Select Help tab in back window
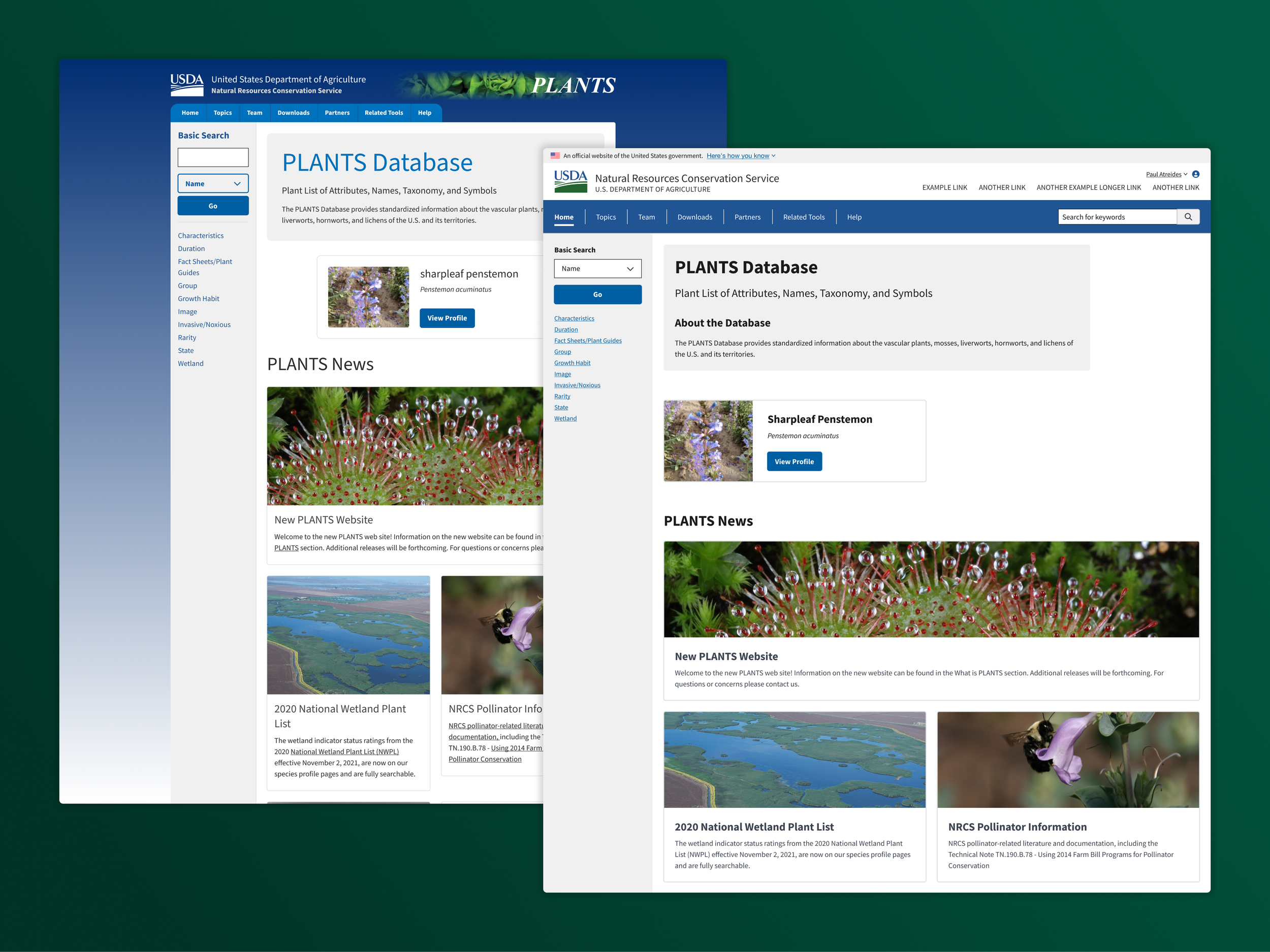This screenshot has width=1270, height=952. tap(424, 113)
